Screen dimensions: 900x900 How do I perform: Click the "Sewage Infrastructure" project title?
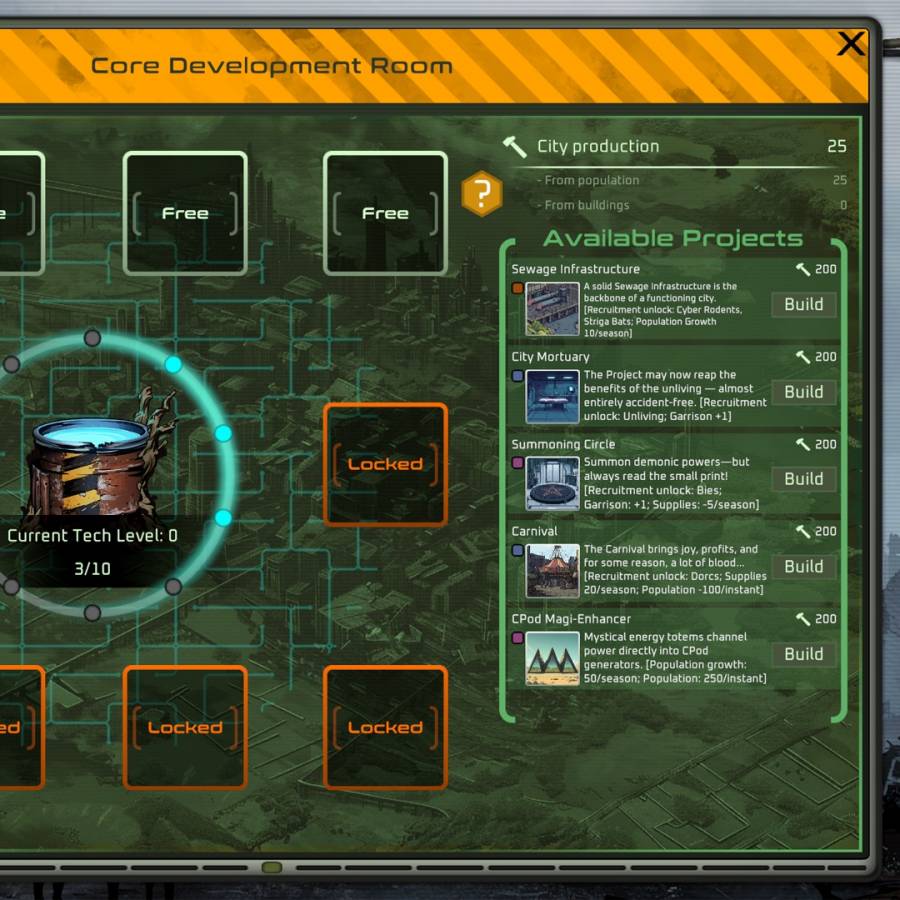point(575,269)
